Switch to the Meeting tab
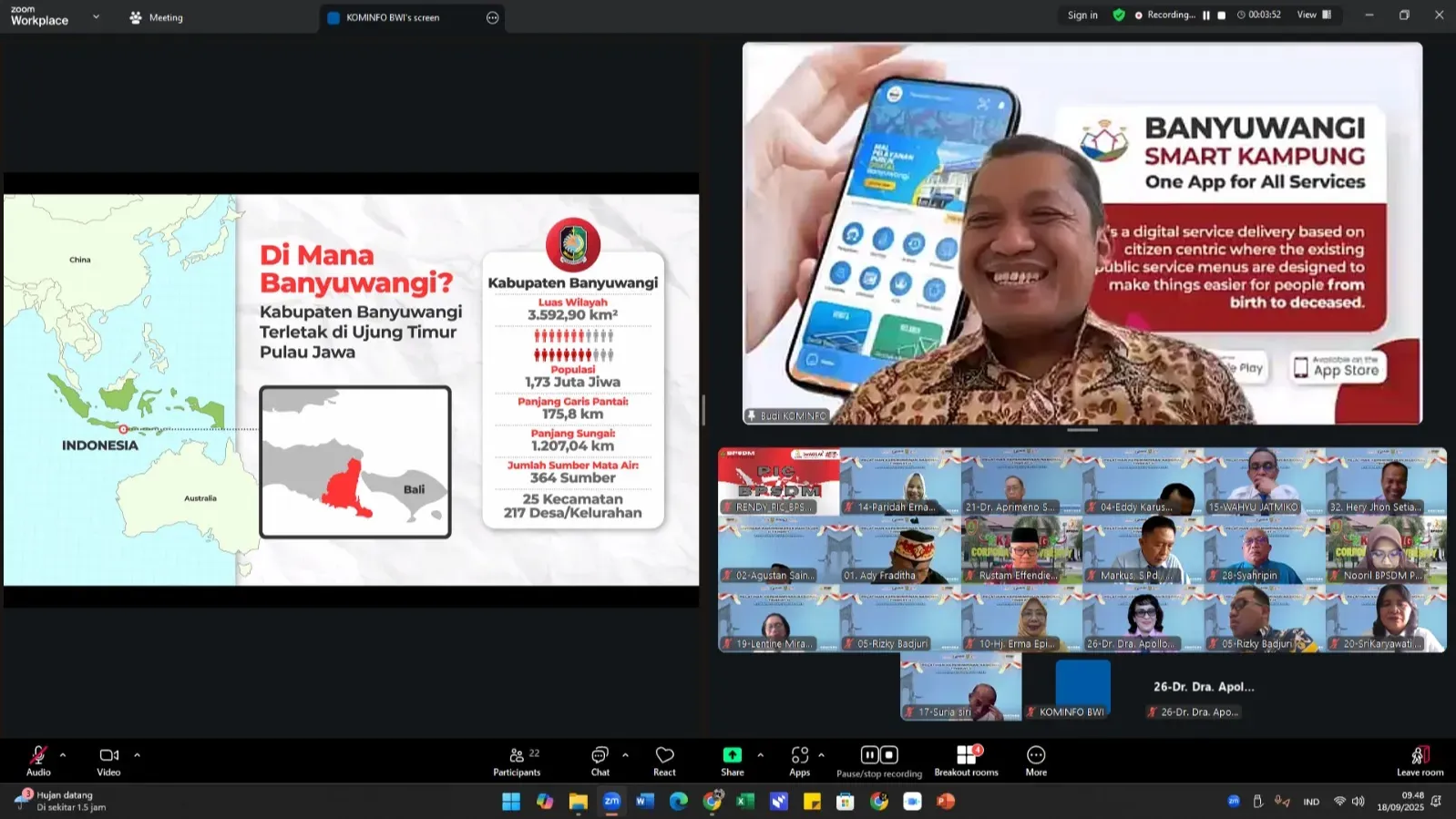The image size is (1456, 819). tap(157, 17)
